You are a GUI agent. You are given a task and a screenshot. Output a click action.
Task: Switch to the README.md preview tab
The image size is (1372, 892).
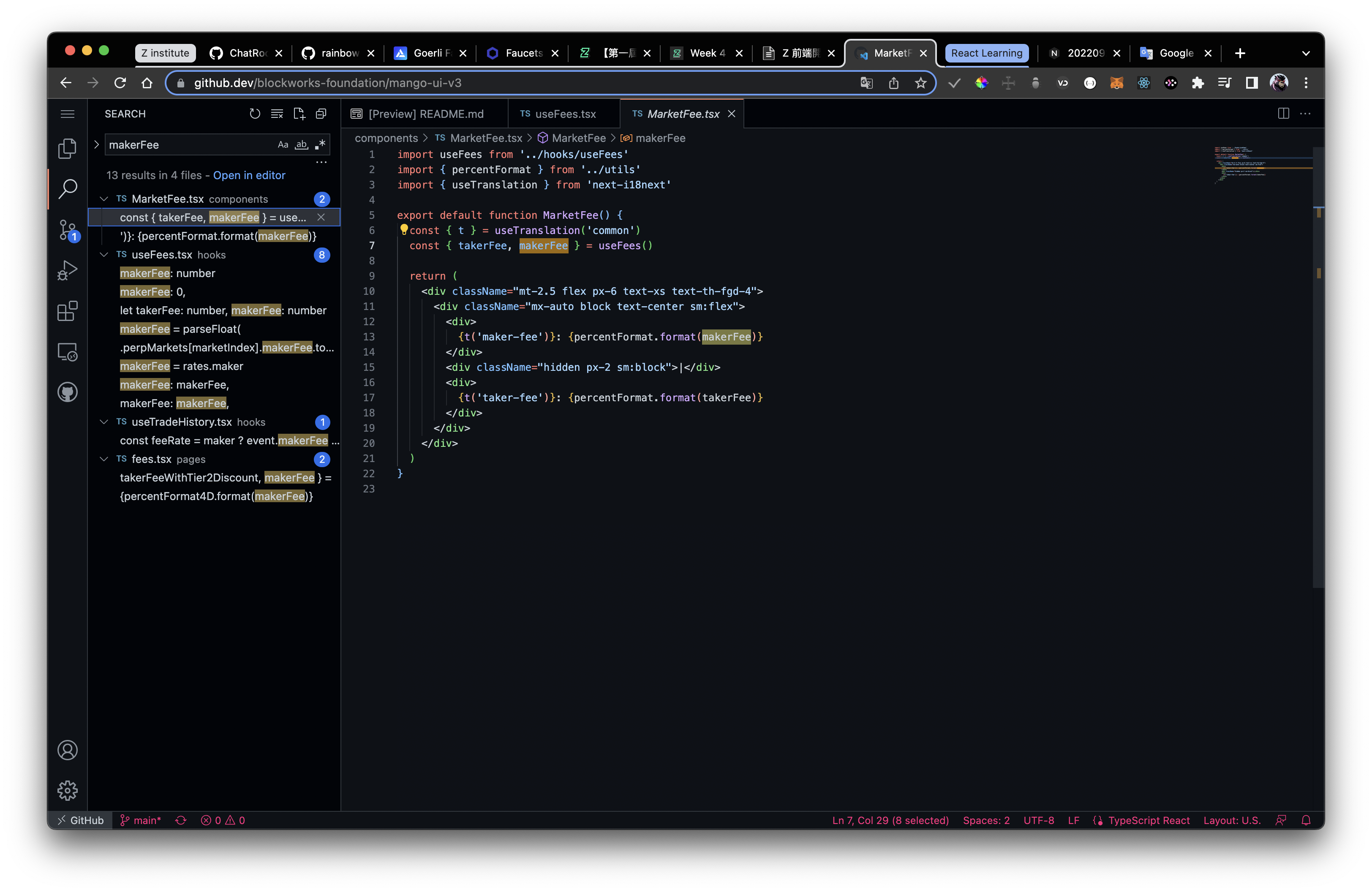point(425,114)
